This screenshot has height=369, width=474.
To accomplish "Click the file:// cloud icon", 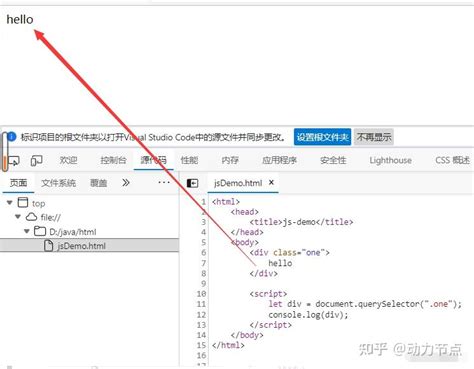I will point(31,217).
